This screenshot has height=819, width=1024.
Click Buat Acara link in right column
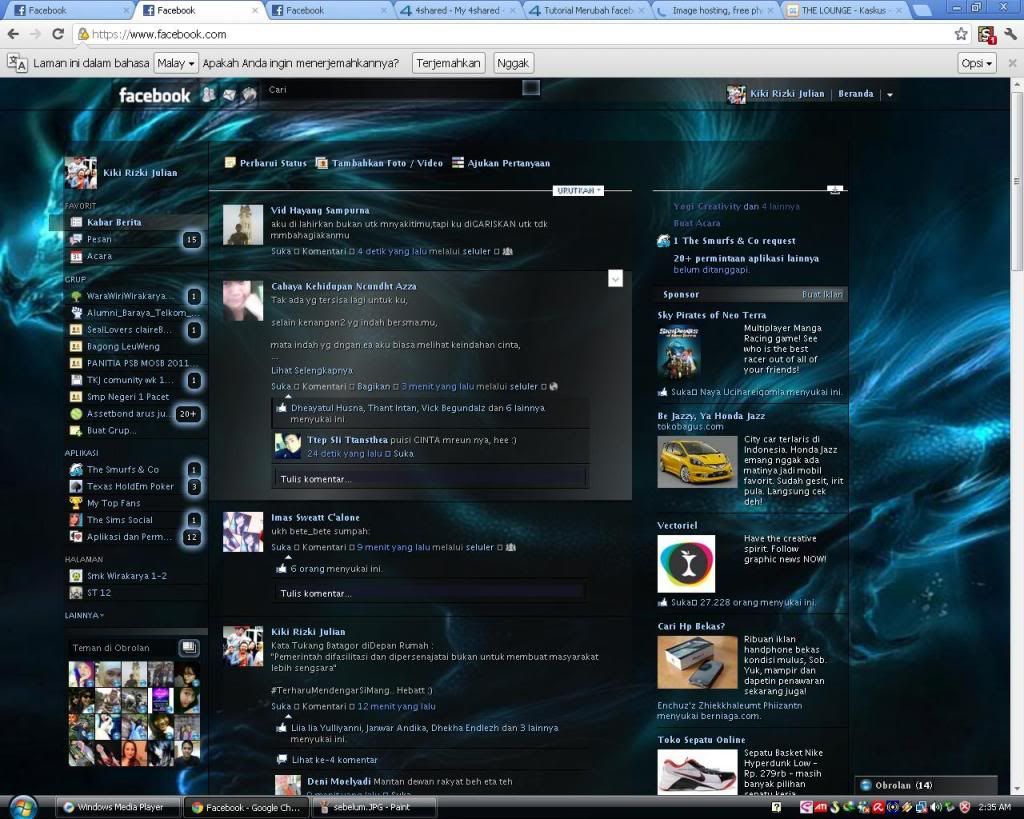[x=697, y=223]
